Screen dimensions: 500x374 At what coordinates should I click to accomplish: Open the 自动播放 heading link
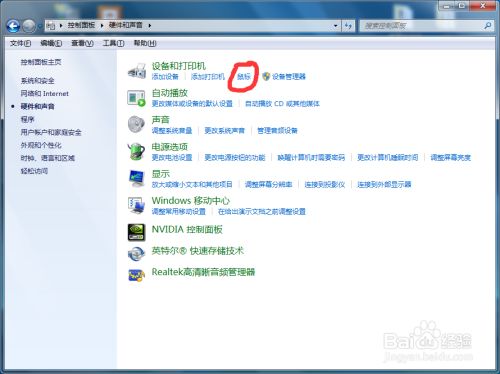pyautogui.click(x=170, y=93)
